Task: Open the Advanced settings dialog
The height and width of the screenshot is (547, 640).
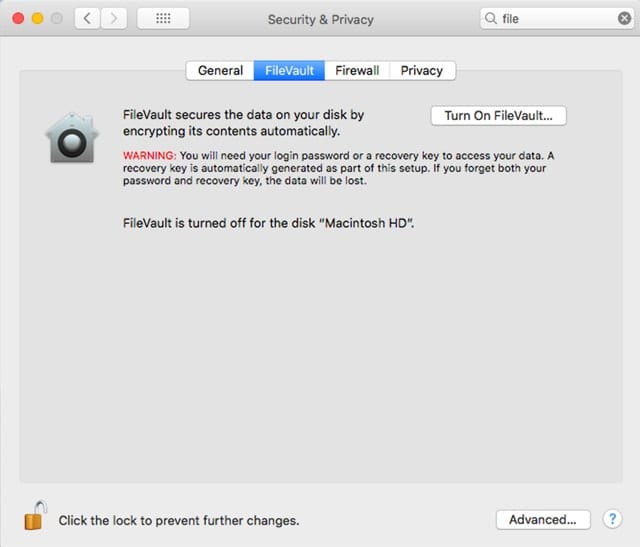Action: [542, 519]
